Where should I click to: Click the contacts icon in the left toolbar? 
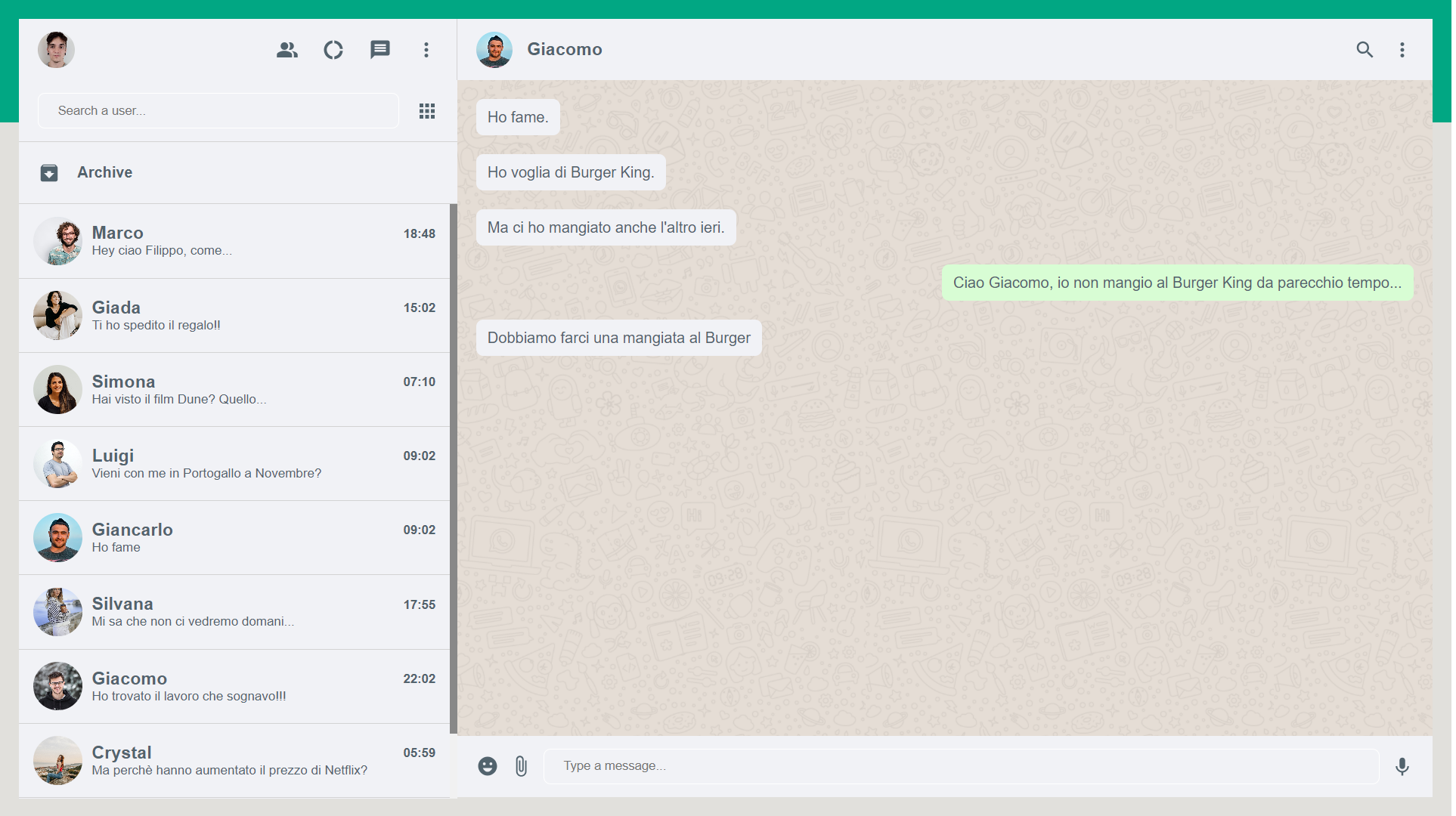[287, 49]
